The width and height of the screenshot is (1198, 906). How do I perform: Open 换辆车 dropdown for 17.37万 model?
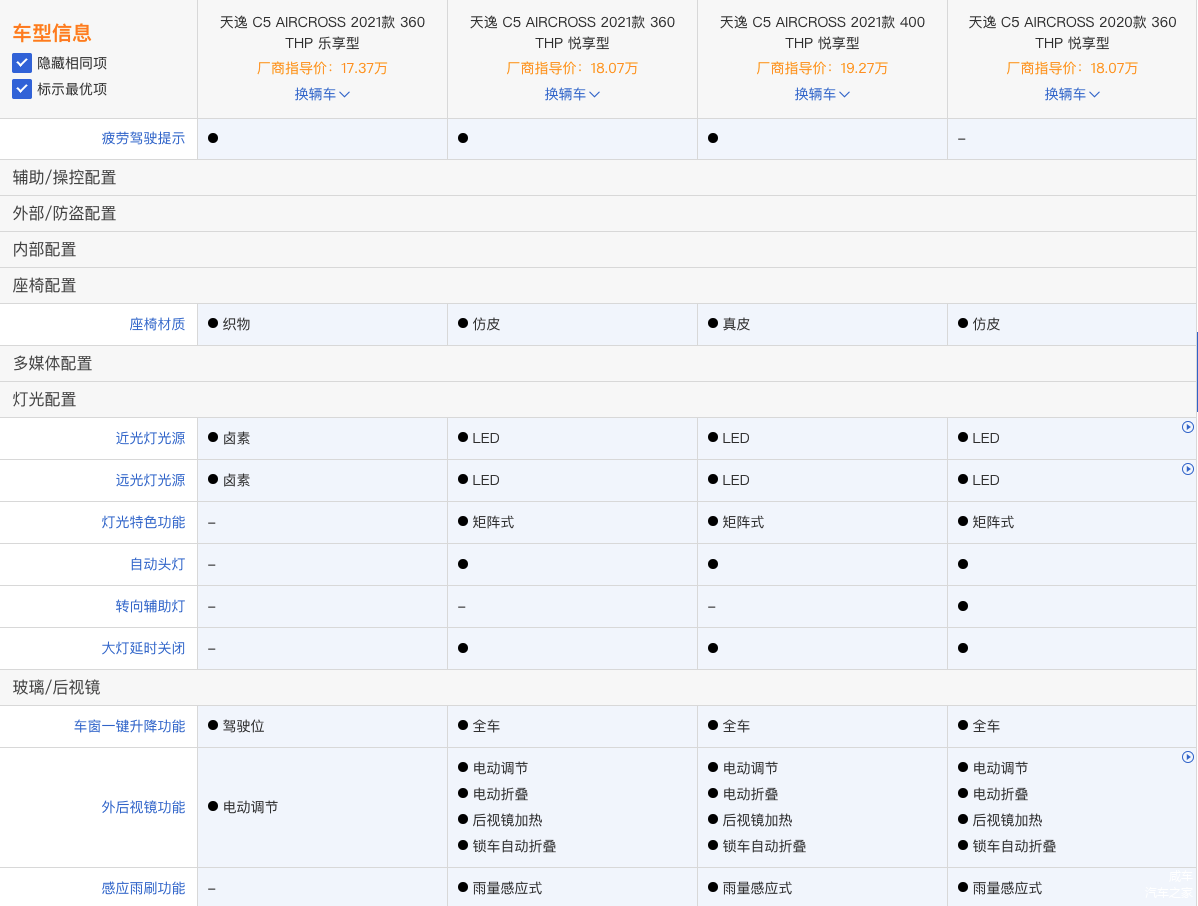click(322, 94)
